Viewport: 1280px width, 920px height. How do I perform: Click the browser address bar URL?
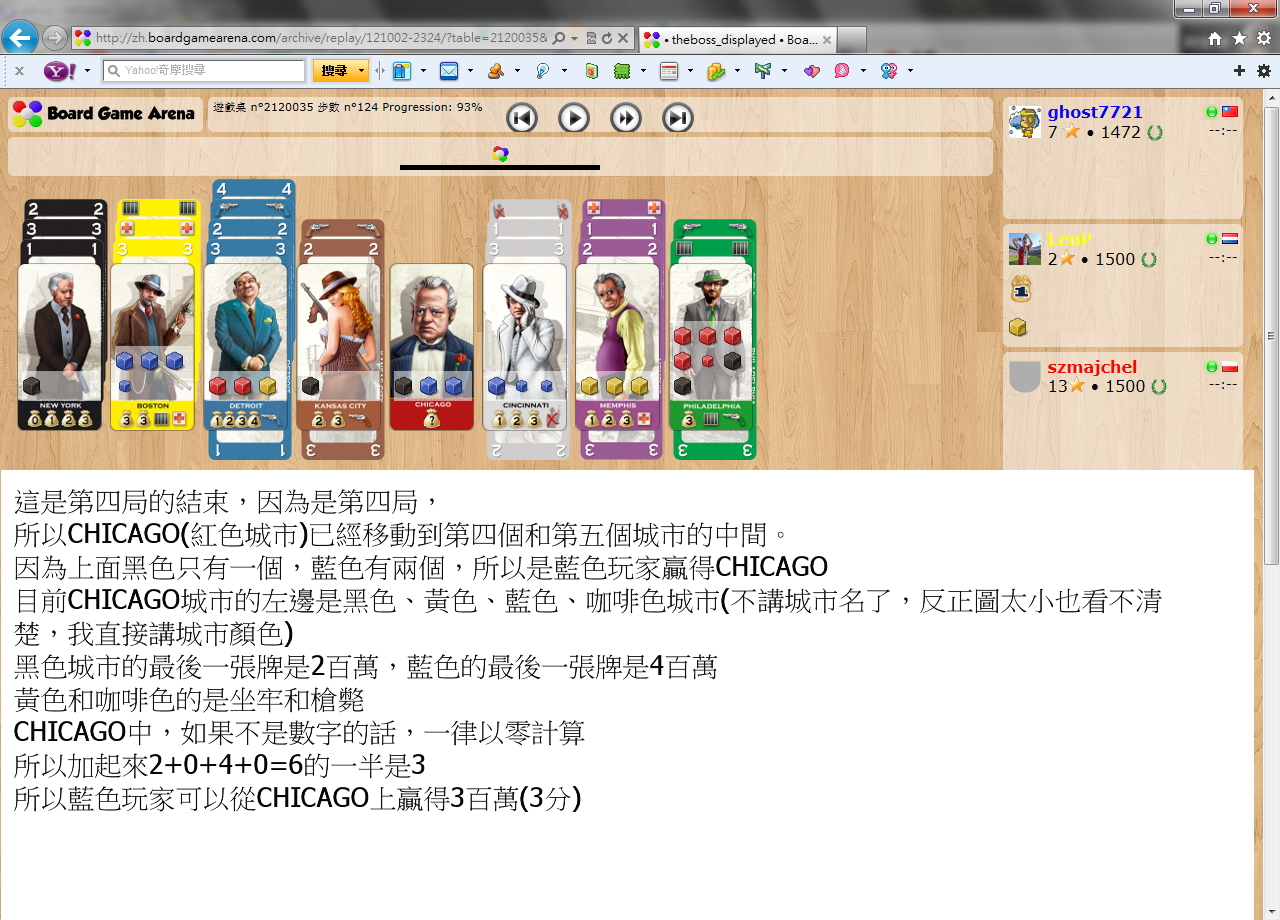point(320,38)
